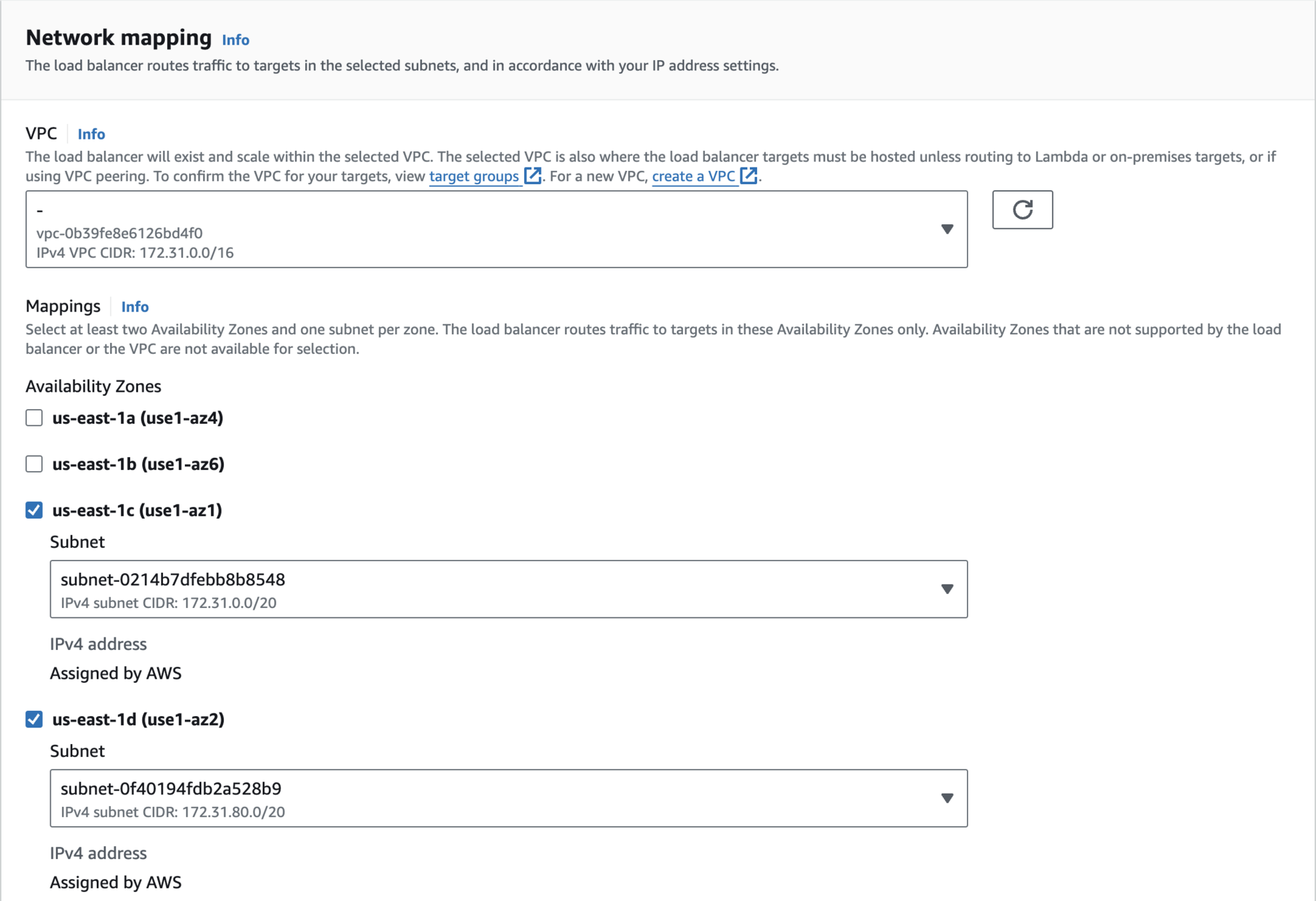Click the us-east-1a (use1-az4) label text

tap(138, 418)
